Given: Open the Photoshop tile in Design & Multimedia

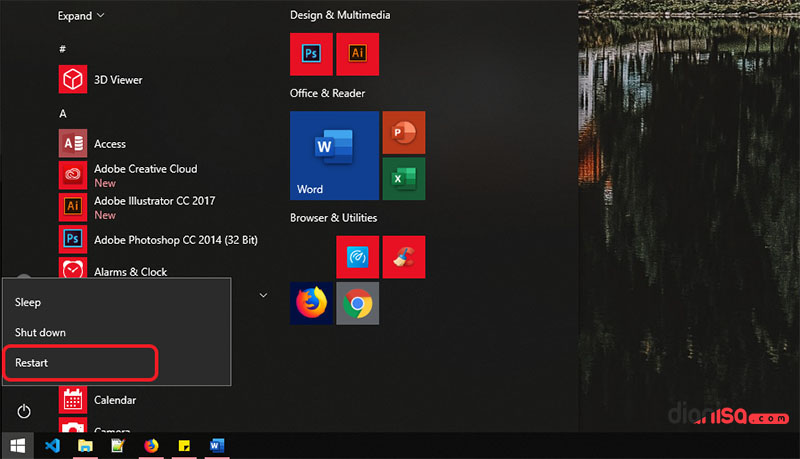Looking at the screenshot, I should tap(311, 54).
